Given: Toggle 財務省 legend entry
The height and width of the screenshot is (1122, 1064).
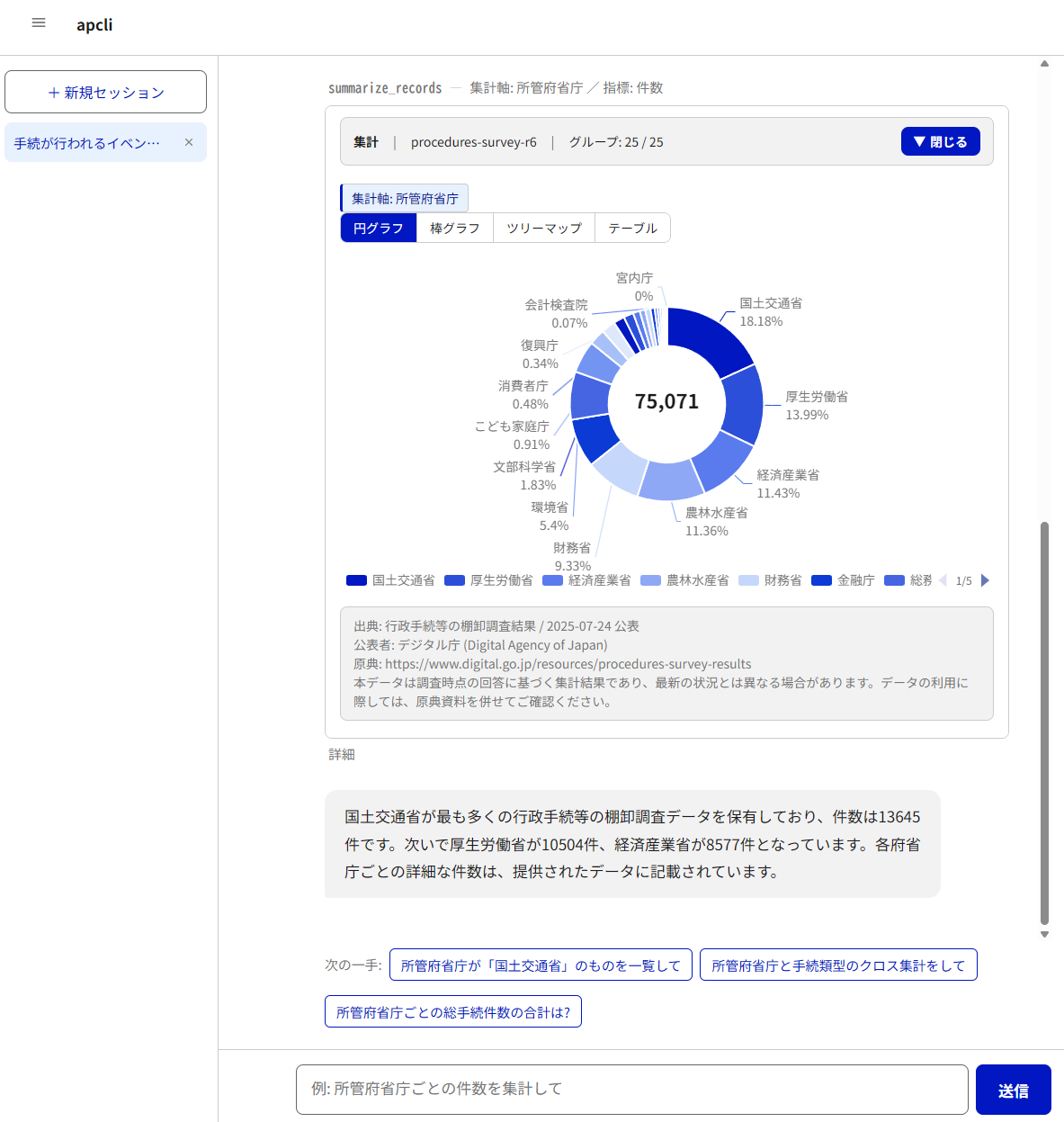Looking at the screenshot, I should [x=770, y=580].
